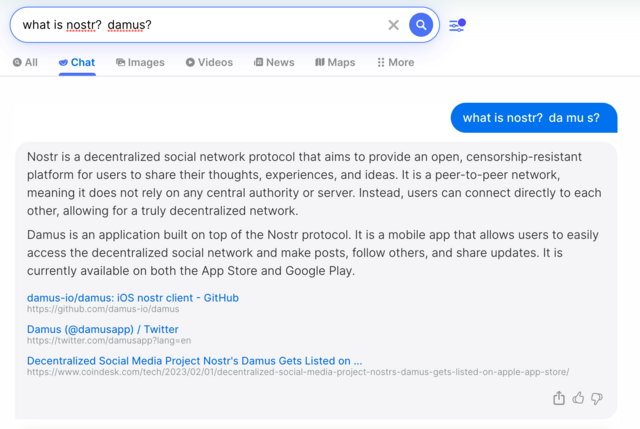Clear the search query with X
The height and width of the screenshot is (429, 640).
(x=393, y=25)
